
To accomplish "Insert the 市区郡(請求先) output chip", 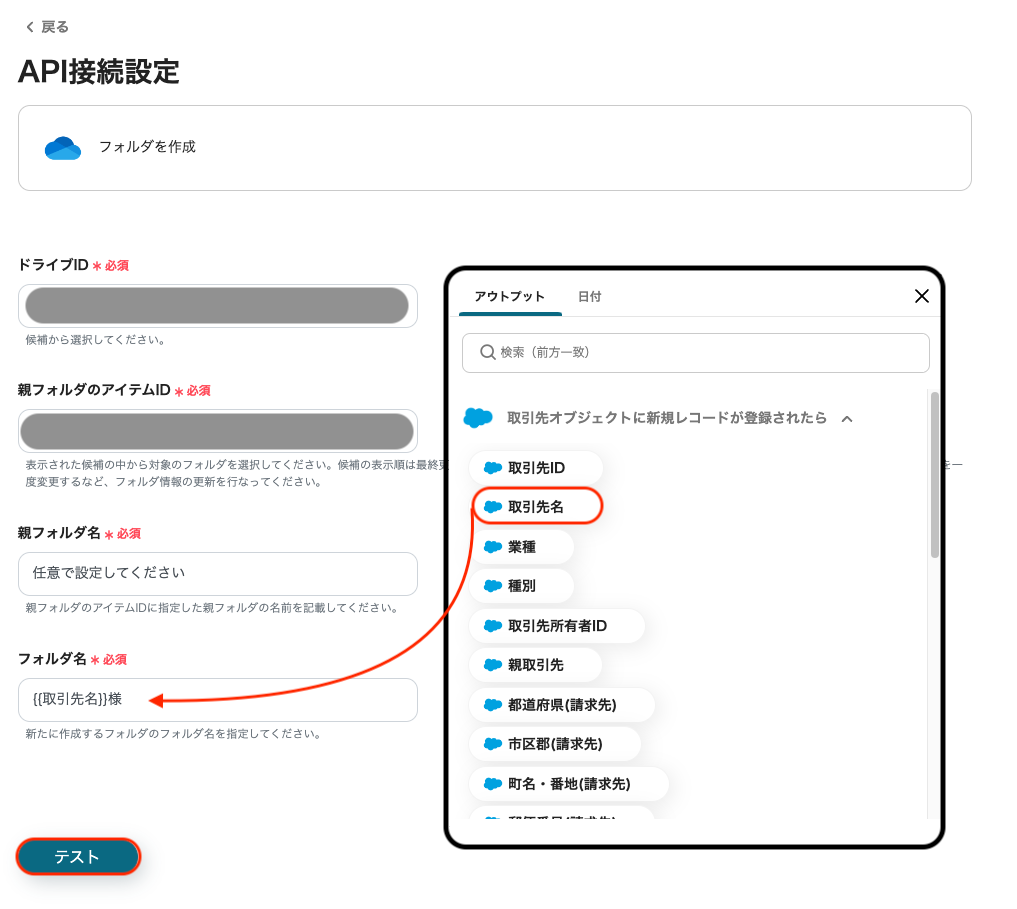I will click(x=555, y=744).
